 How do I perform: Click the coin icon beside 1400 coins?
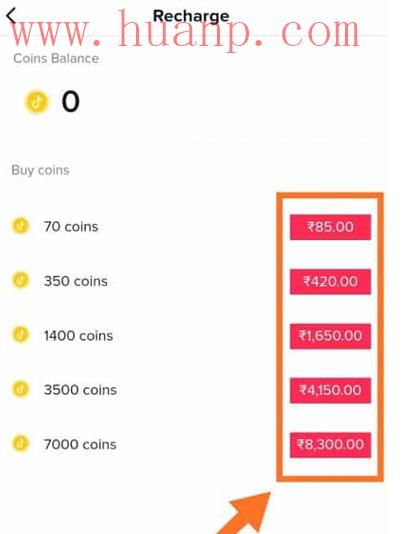tap(21, 335)
